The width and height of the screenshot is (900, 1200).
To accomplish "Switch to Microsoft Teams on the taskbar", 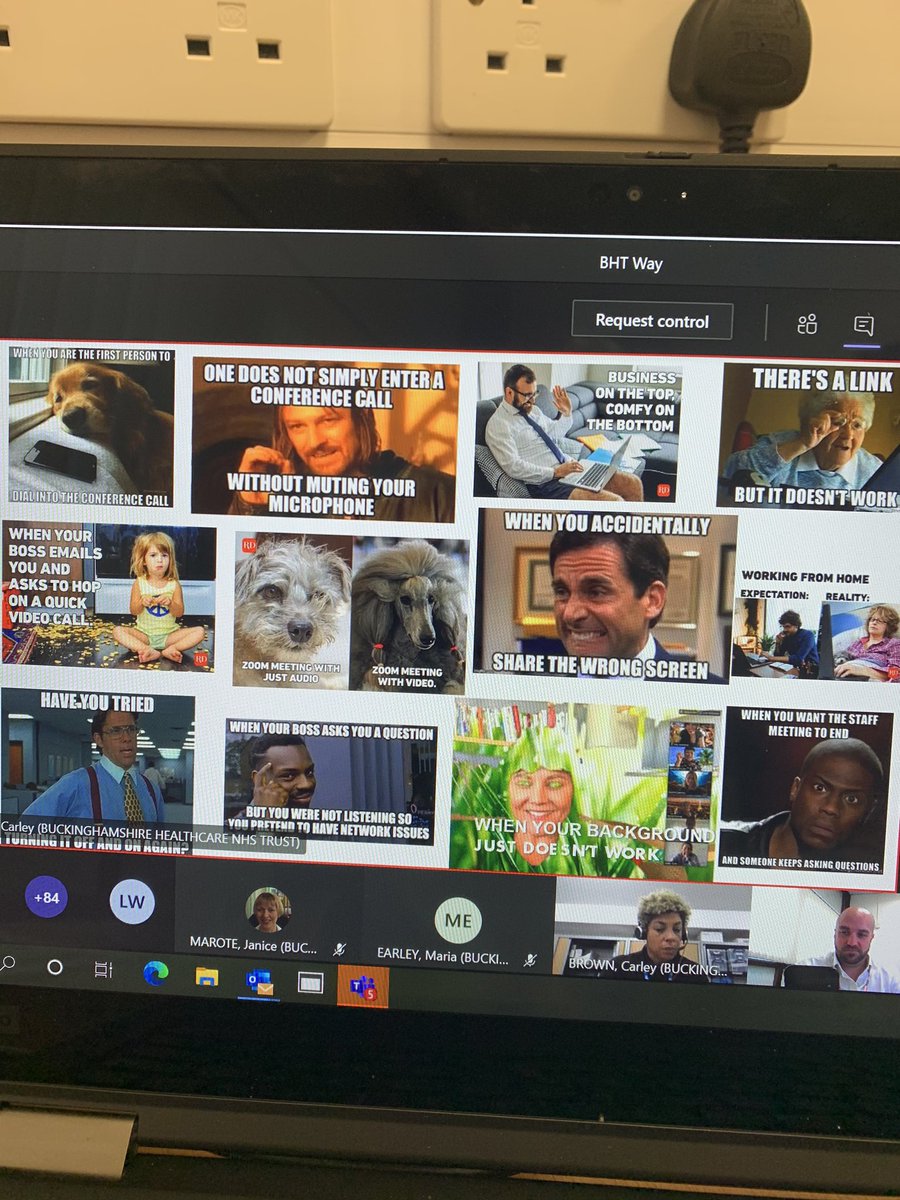I will click(363, 987).
